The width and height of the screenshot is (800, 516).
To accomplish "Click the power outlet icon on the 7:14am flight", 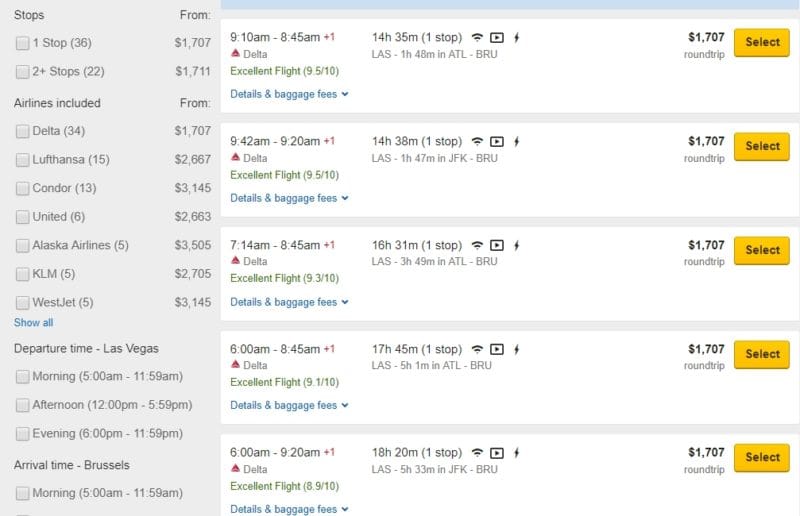I will (x=516, y=245).
